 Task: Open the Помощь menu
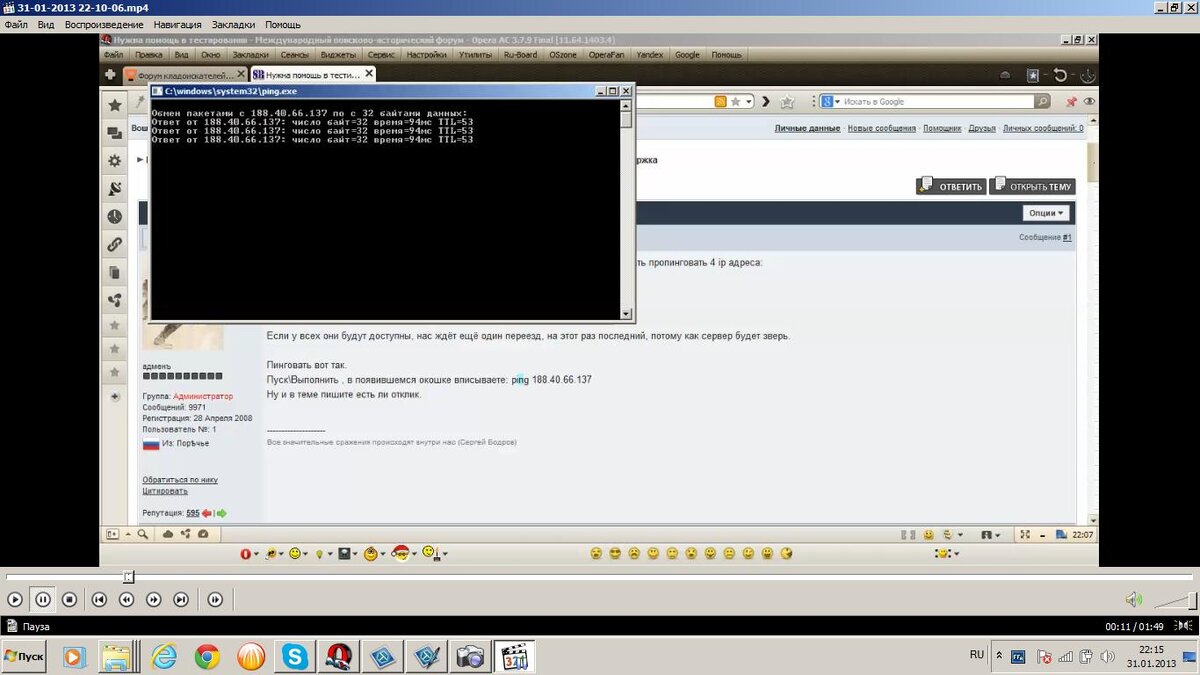(x=283, y=24)
